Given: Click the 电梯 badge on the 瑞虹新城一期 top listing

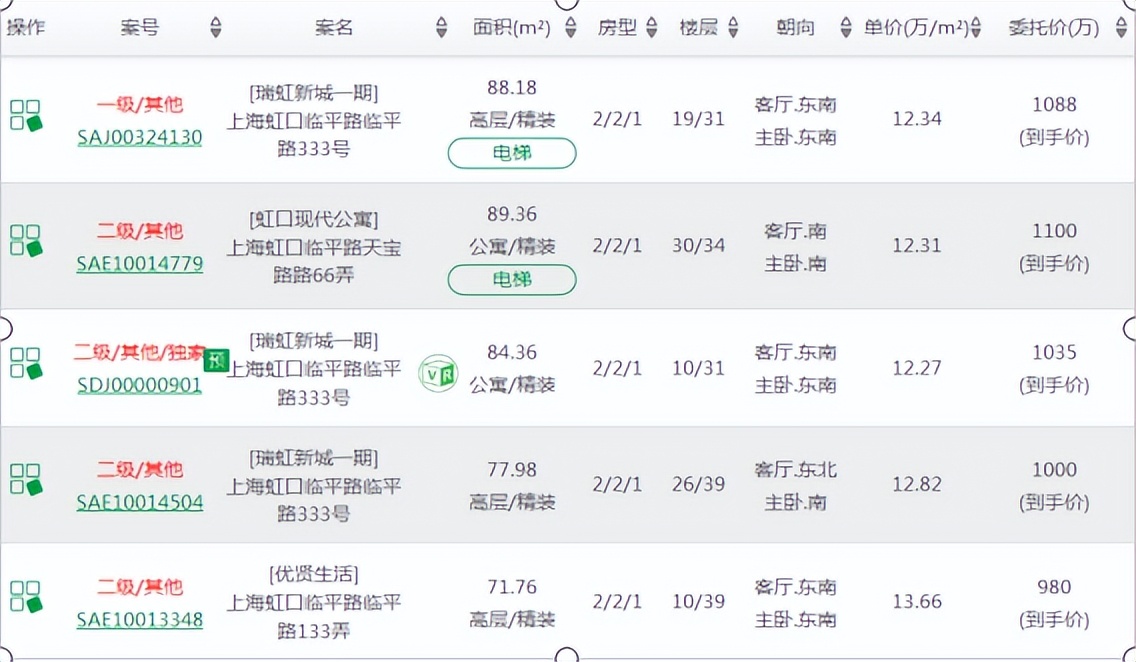Looking at the screenshot, I should pos(511,154).
